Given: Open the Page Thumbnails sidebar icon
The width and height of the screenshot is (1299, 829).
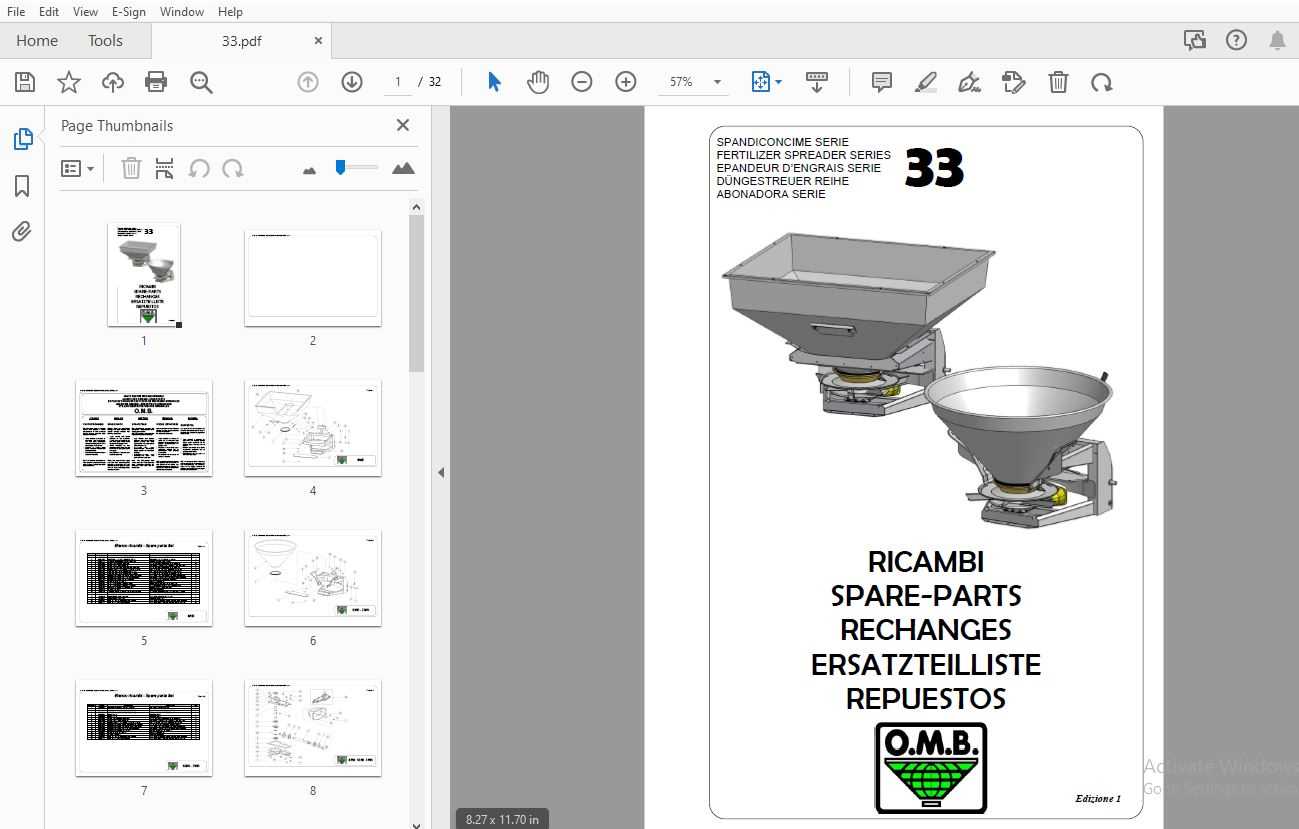Looking at the screenshot, I should point(22,139).
